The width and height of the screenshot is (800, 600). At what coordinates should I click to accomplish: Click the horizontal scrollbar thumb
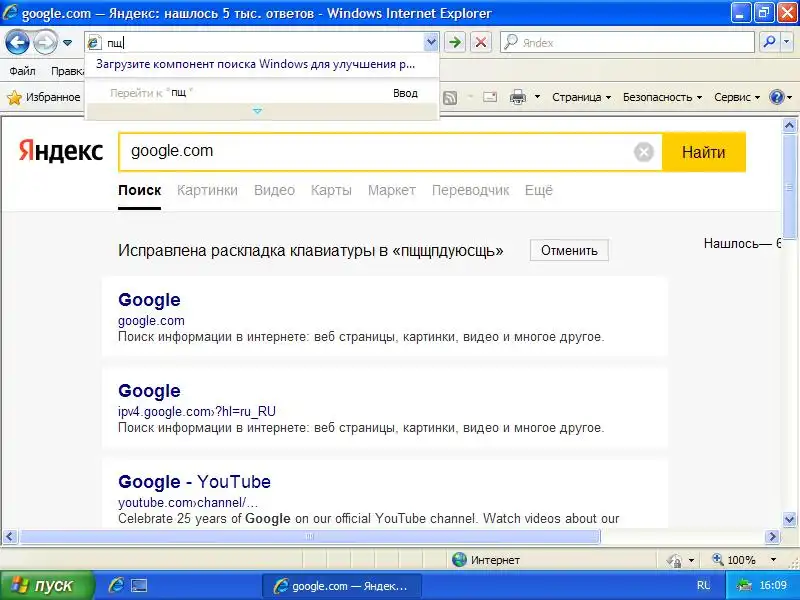pyautogui.click(x=309, y=536)
